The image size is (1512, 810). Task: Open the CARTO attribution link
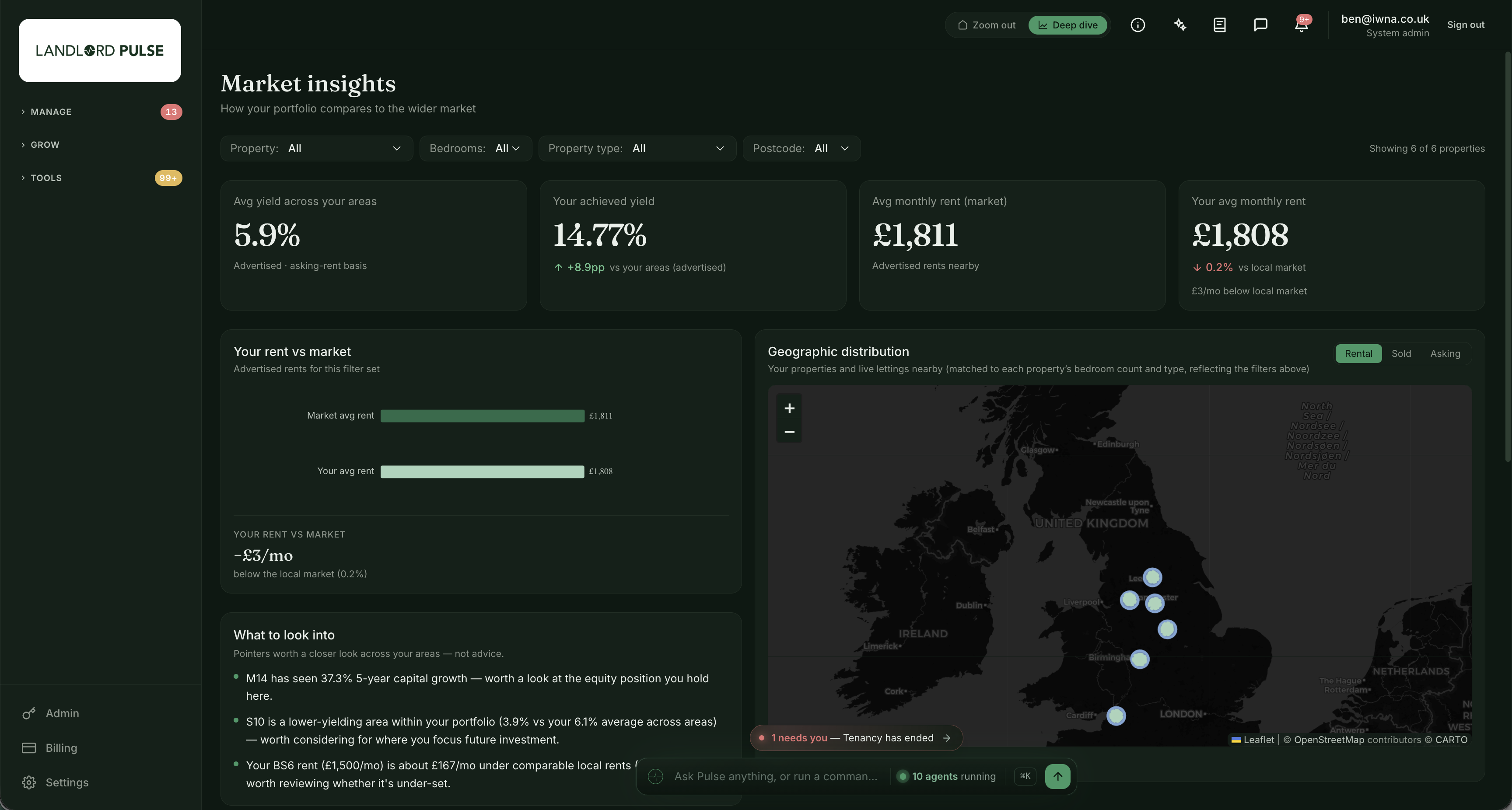(1451, 740)
